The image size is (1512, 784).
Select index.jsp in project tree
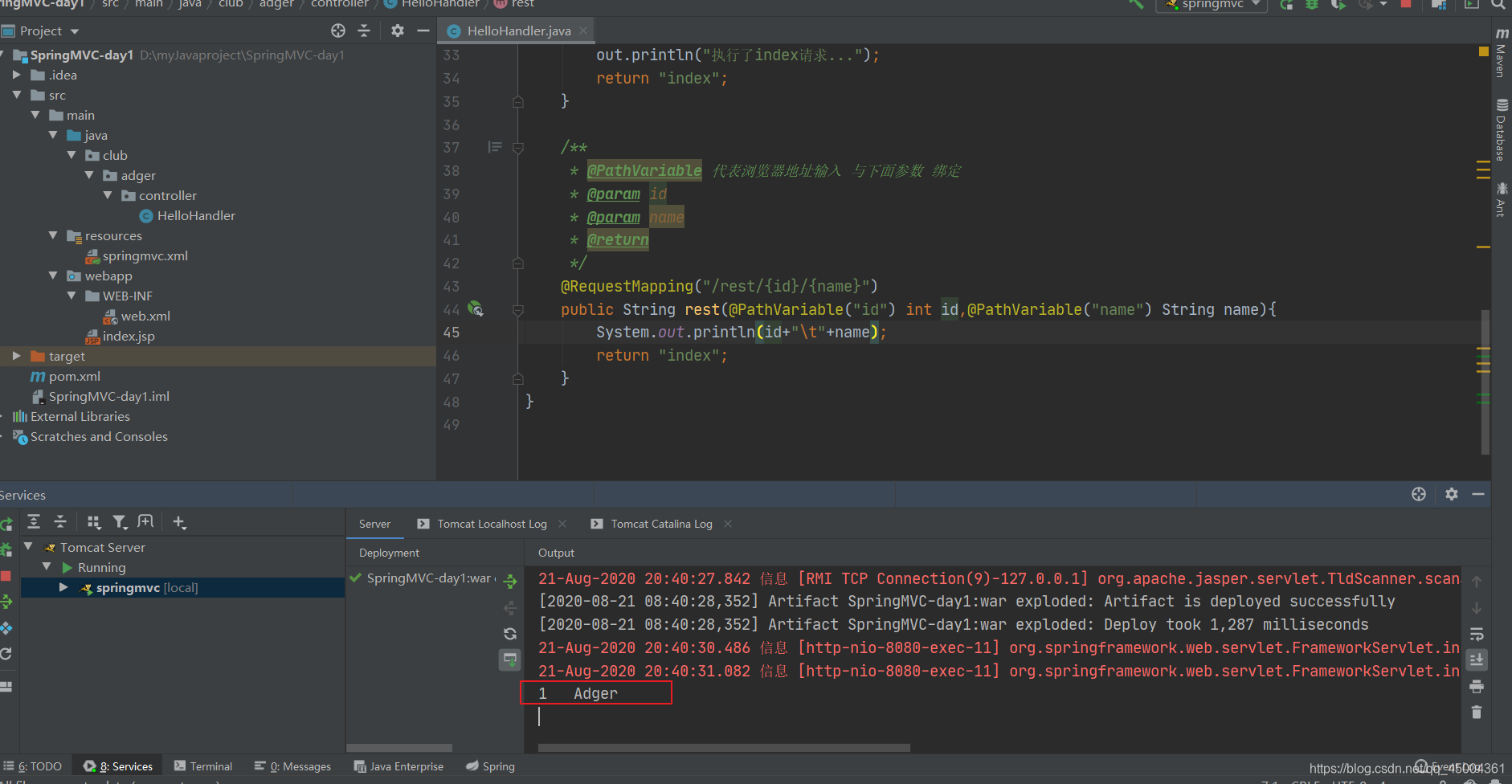[x=120, y=336]
